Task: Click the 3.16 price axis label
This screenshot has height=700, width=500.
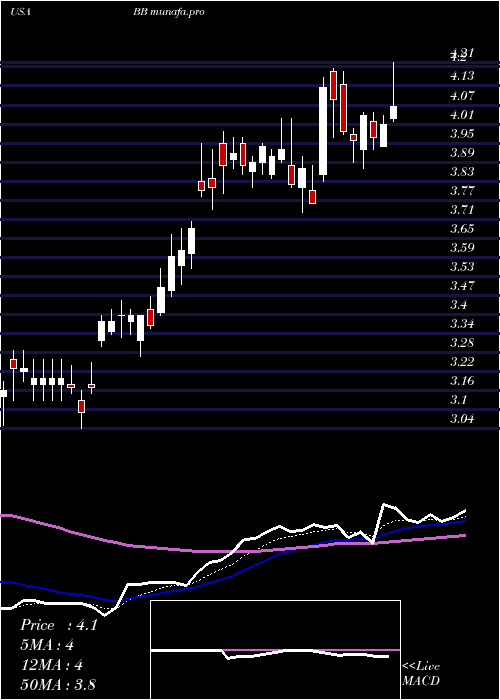Action: (462, 381)
